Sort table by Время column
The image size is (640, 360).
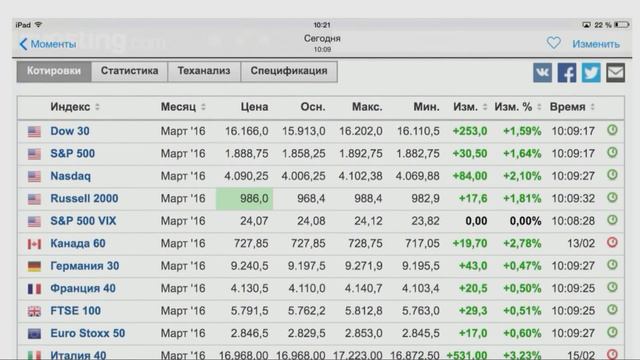[572, 107]
